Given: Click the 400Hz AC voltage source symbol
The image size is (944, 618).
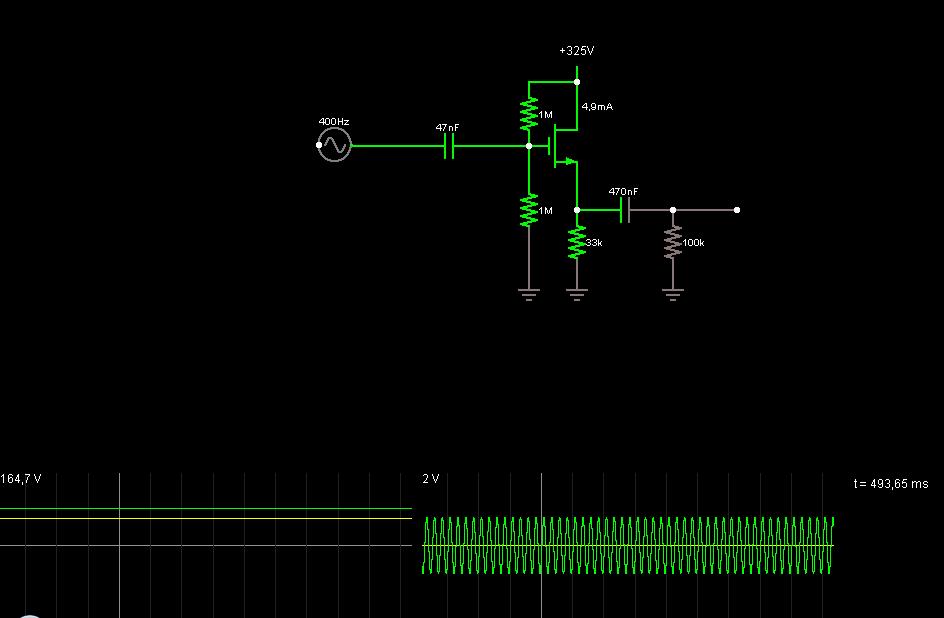Looking at the screenshot, I should [334, 146].
